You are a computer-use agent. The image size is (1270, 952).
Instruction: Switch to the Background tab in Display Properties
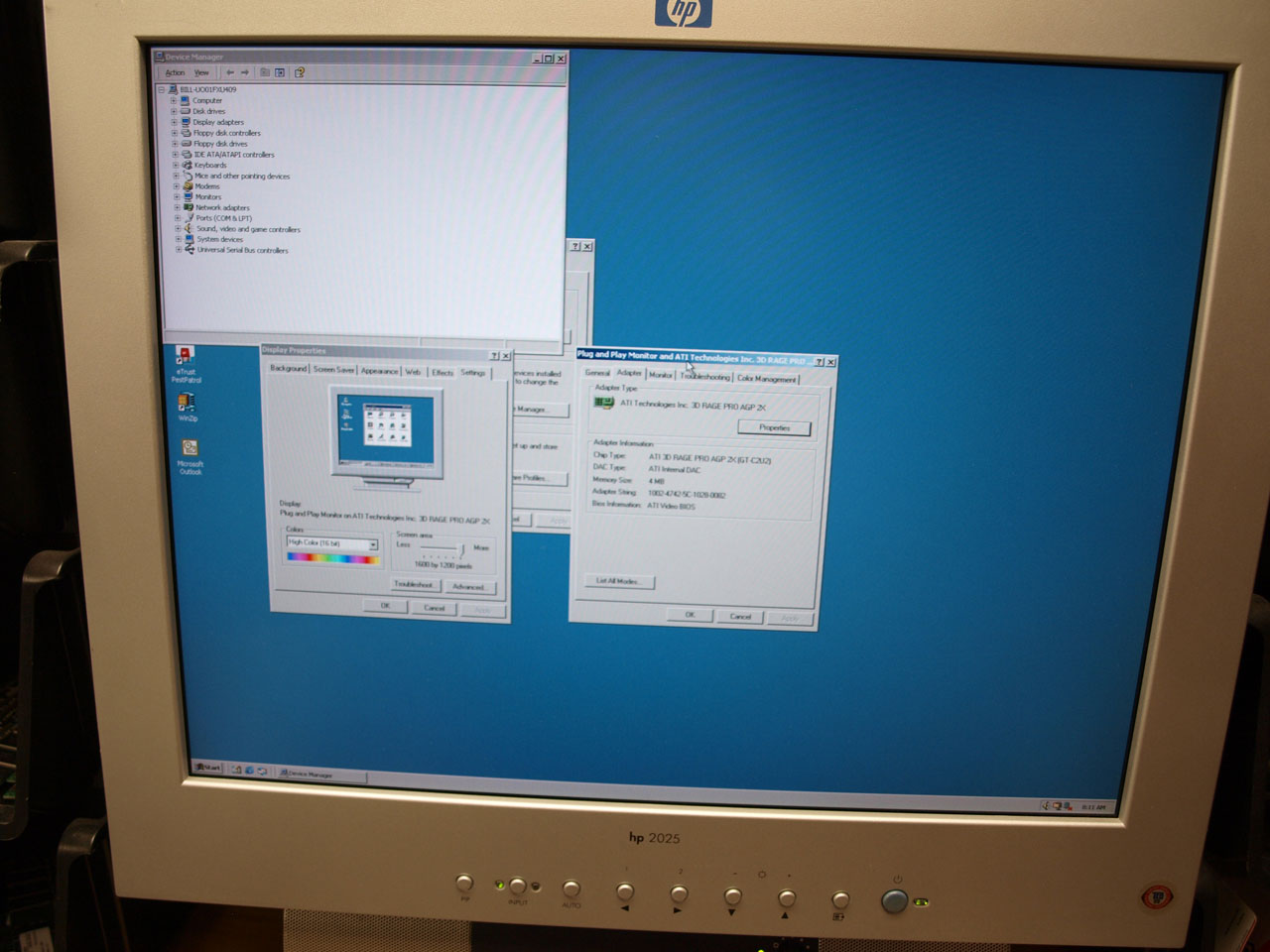[x=289, y=368]
